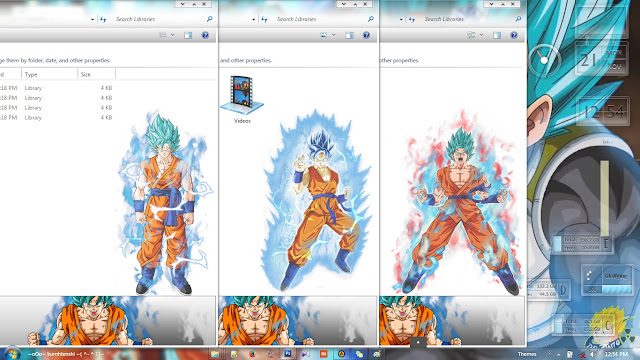This screenshot has height=360, width=640.
Task: Click the Themes label on taskbar
Action: (x=527, y=354)
